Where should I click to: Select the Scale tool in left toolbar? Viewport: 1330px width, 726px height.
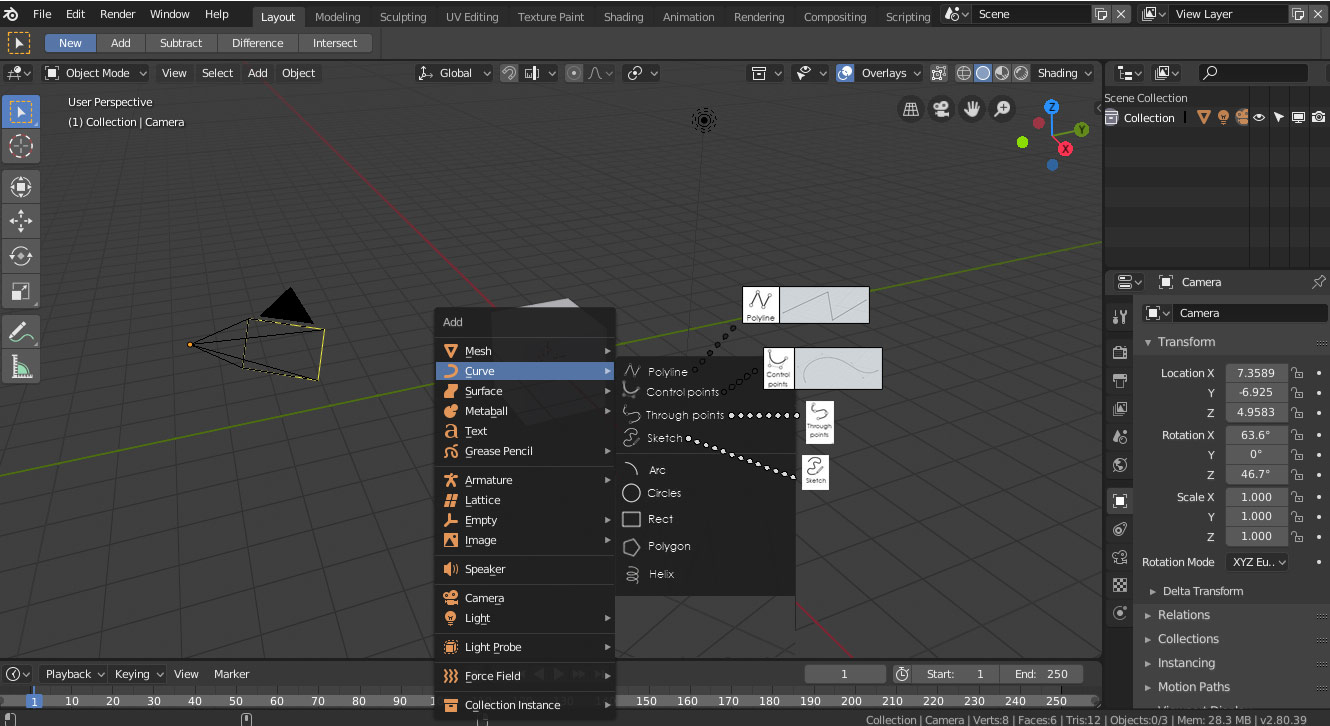tap(20, 291)
